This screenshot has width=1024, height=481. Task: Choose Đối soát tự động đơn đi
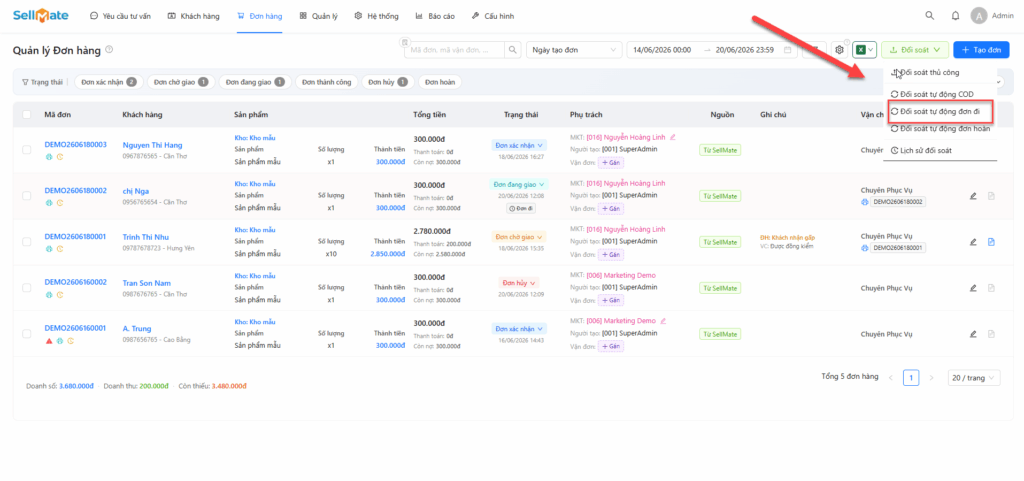coord(940,112)
